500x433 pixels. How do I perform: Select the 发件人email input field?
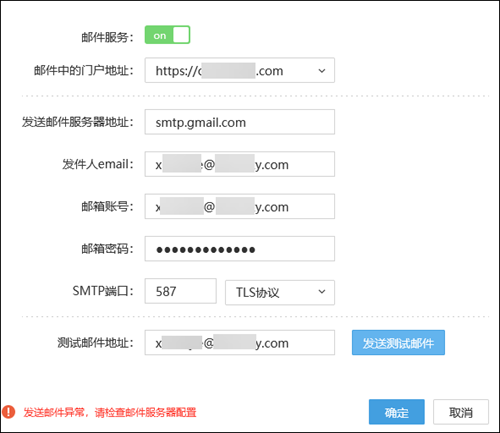[x=240, y=164]
